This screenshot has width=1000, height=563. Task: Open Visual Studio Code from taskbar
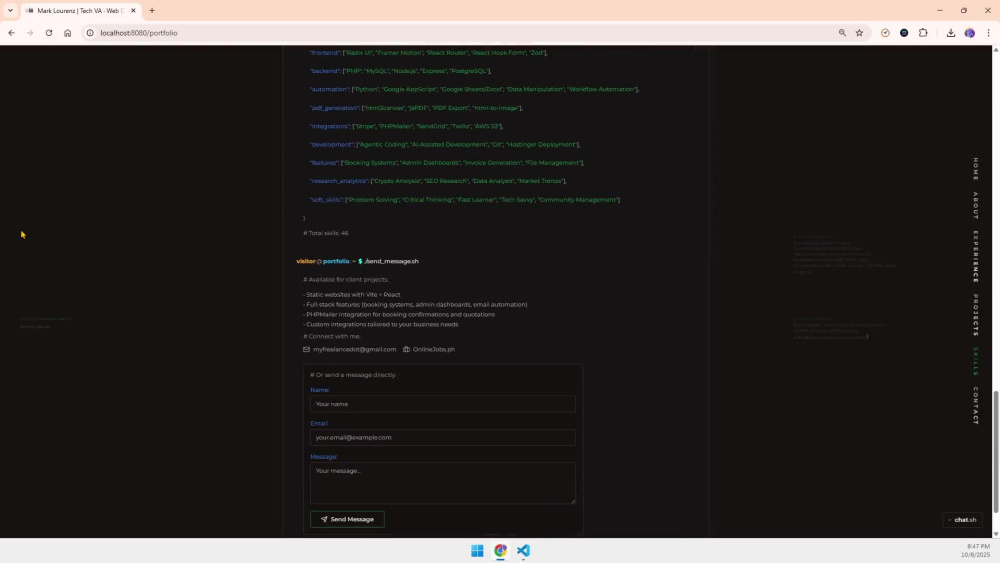523,551
